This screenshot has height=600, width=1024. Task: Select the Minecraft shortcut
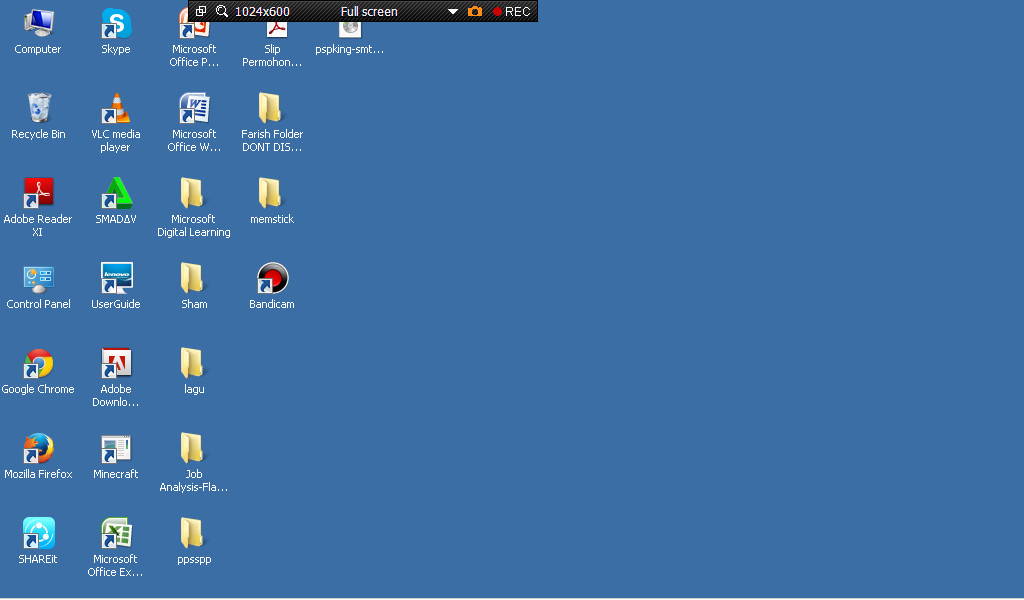click(x=116, y=449)
